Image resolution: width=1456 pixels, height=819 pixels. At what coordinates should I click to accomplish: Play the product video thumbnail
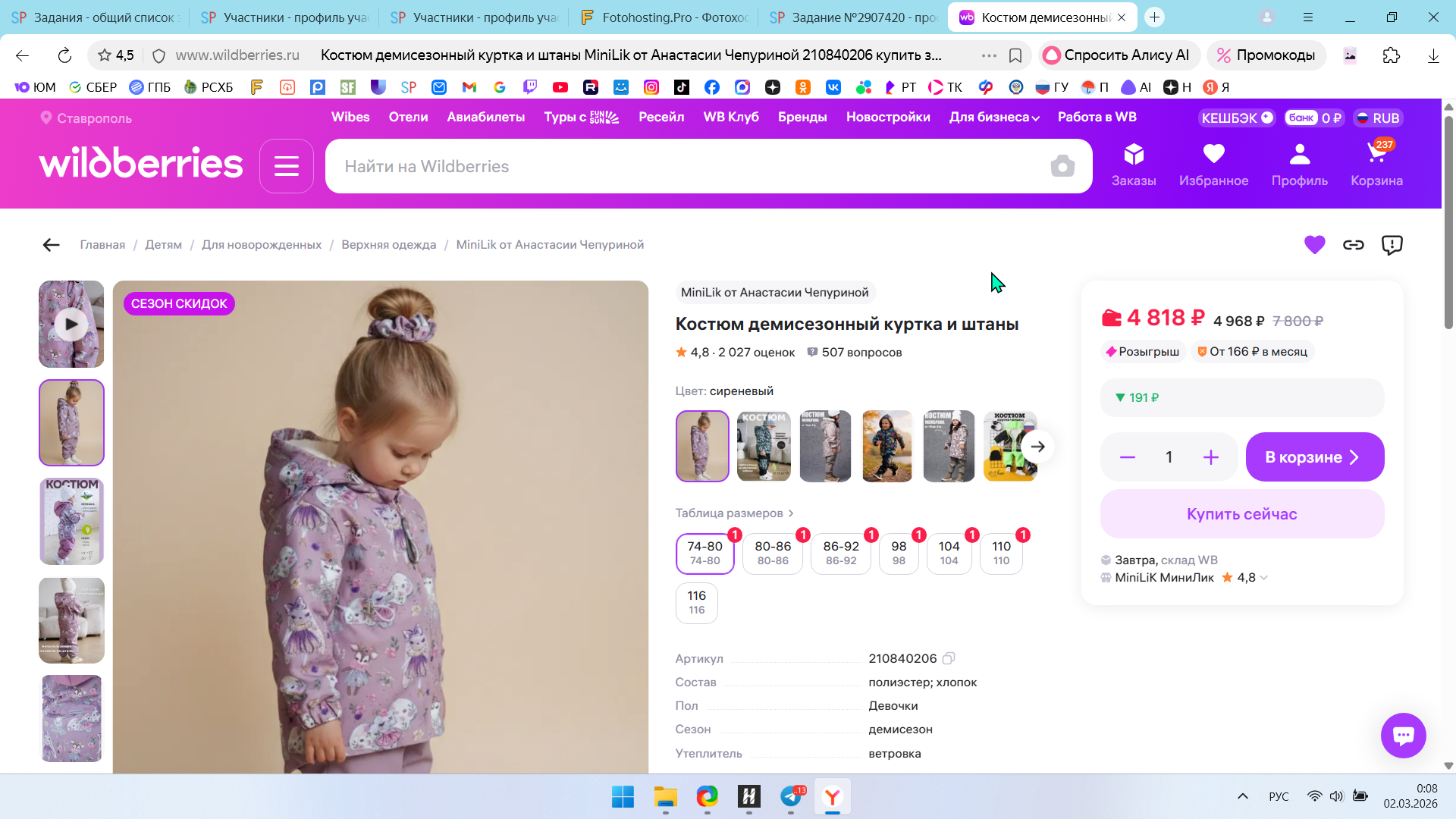click(71, 325)
